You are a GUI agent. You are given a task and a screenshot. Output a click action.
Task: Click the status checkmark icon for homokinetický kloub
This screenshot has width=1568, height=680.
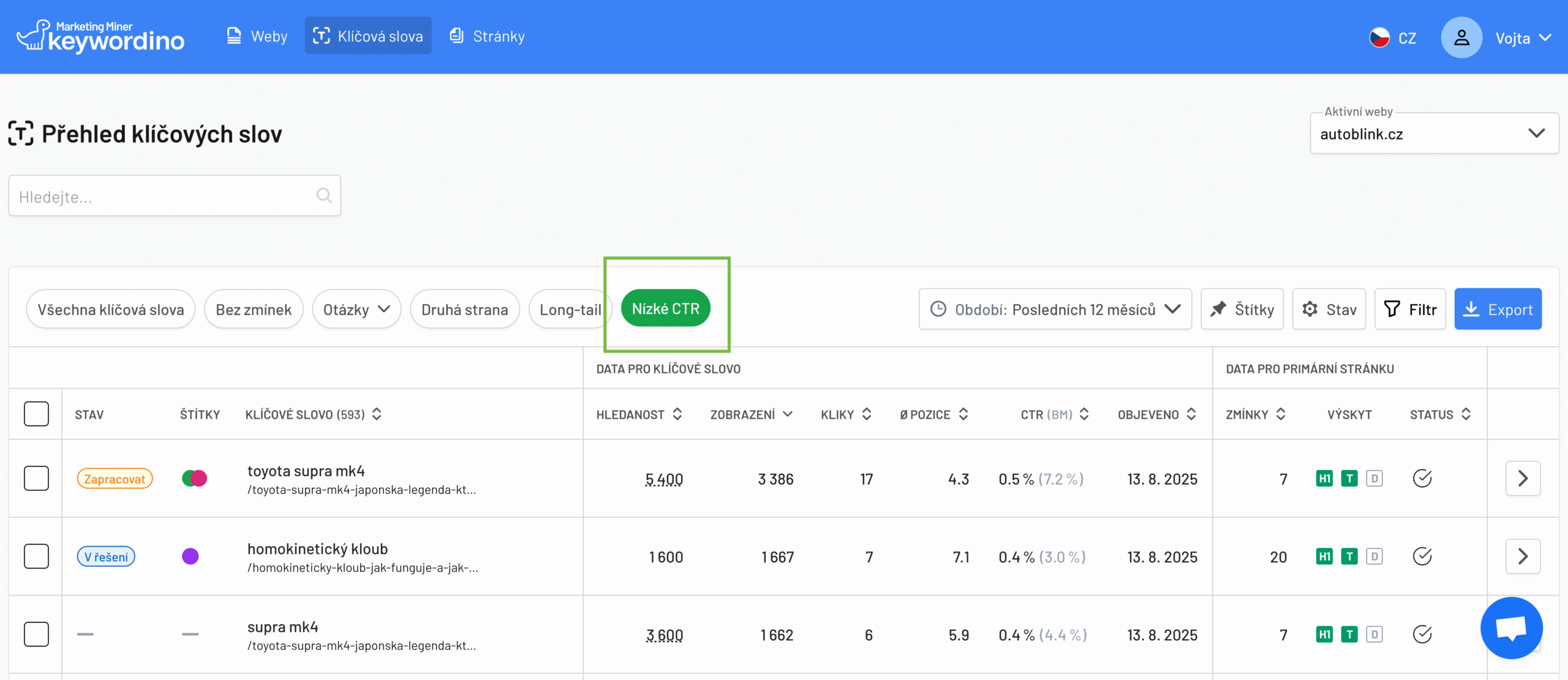pos(1422,556)
